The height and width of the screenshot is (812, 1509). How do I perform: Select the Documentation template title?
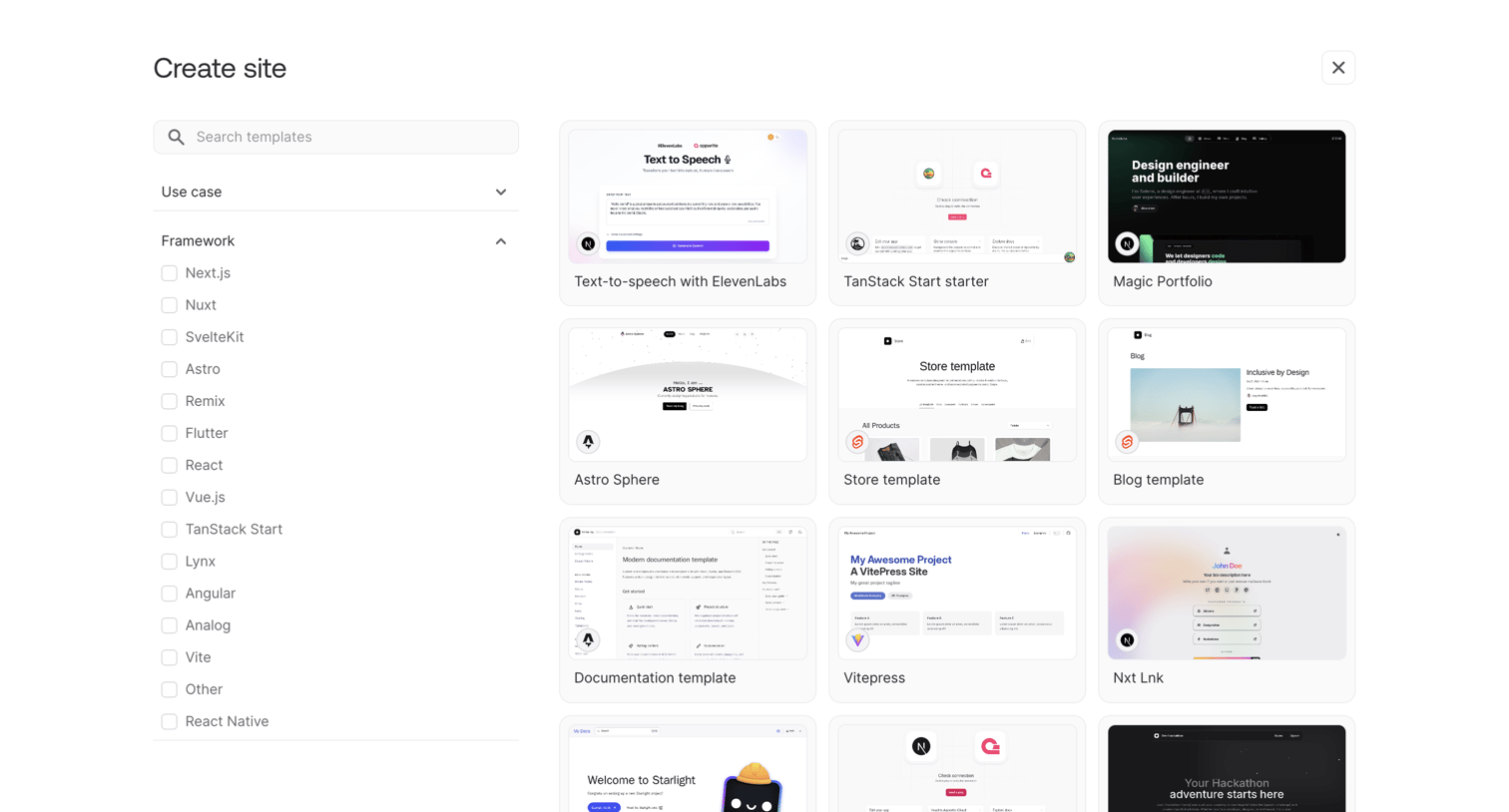[x=655, y=678]
